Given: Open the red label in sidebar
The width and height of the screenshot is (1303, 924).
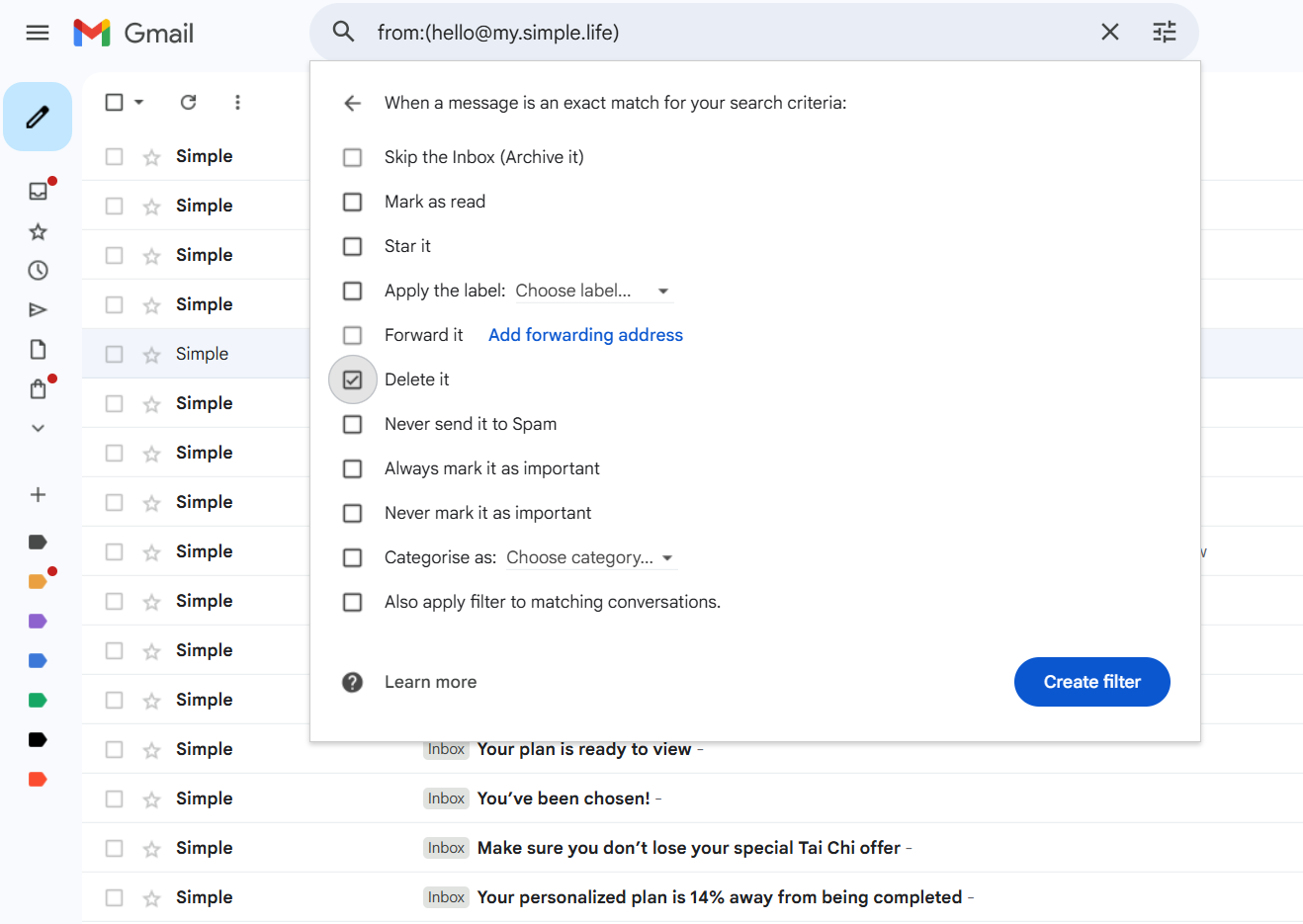Looking at the screenshot, I should [x=38, y=779].
